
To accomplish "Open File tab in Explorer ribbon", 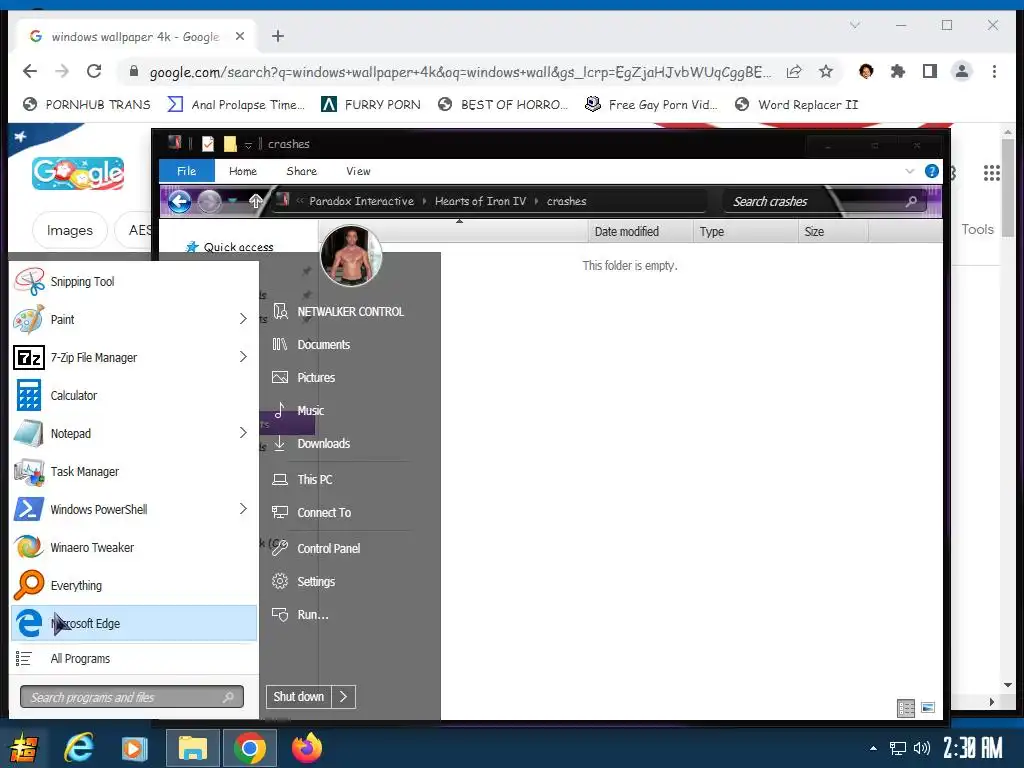I will click(187, 171).
